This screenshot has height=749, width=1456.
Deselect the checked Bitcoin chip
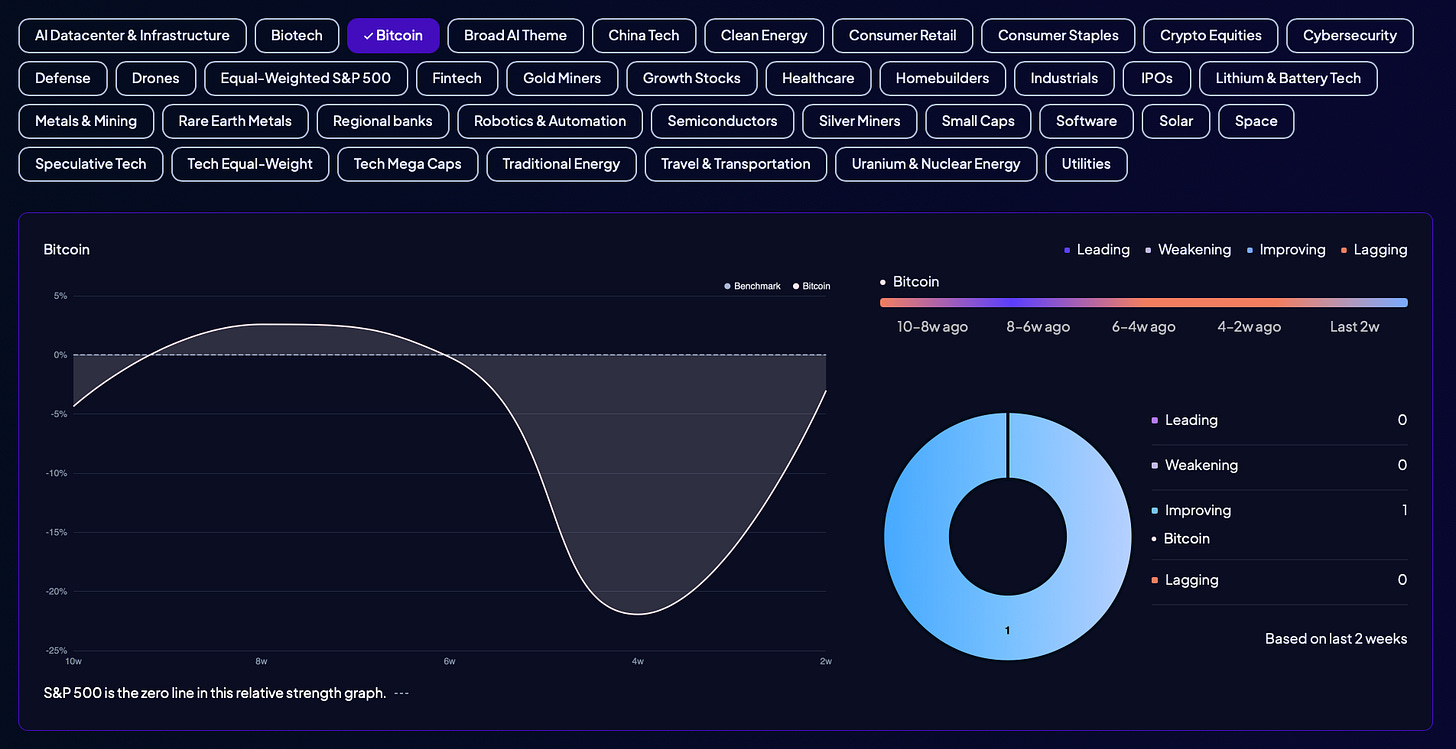pyautogui.click(x=393, y=35)
